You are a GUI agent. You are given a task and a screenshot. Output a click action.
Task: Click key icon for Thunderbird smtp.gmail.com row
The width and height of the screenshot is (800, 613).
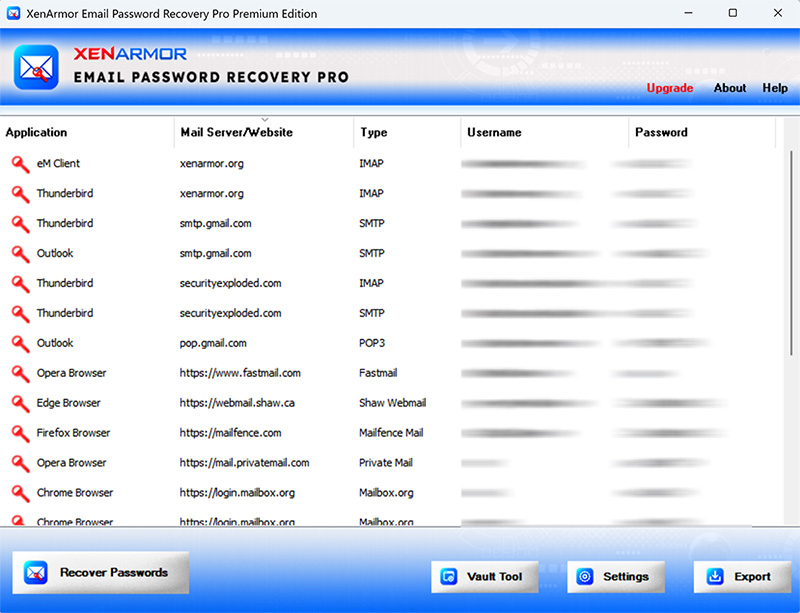click(20, 224)
